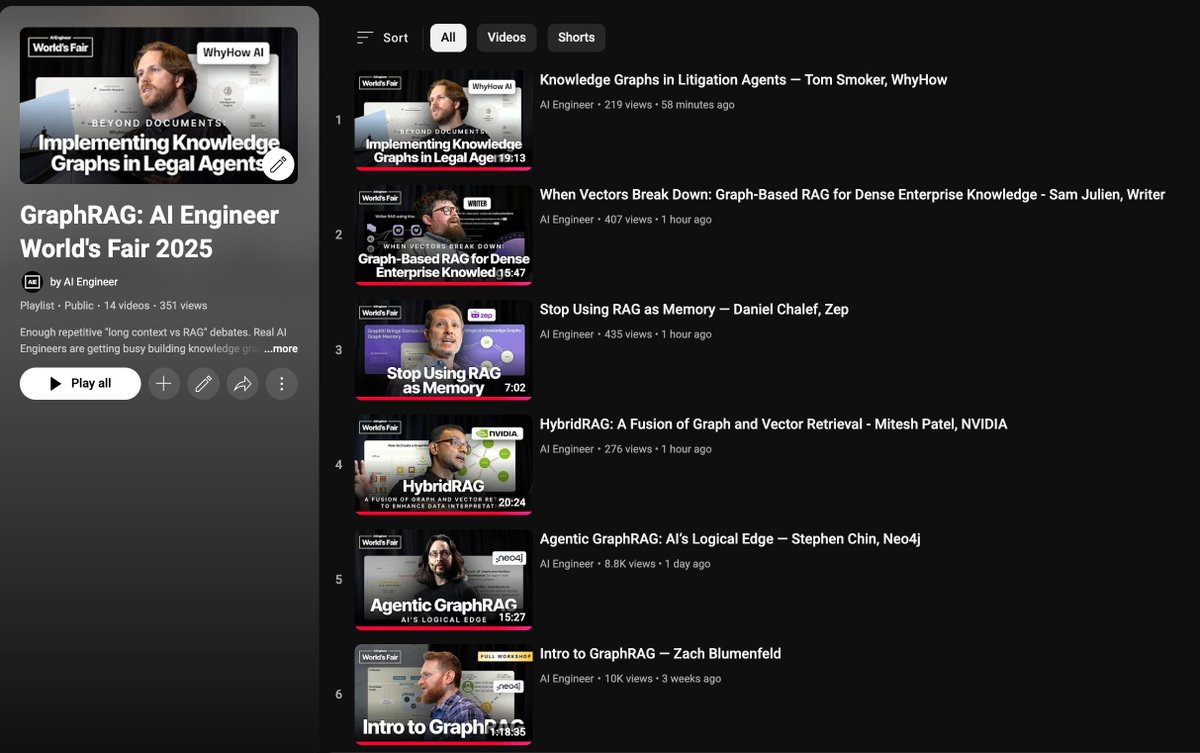1200x753 pixels.
Task: Click AI Engineer channel name under When Vectors Break Down
Action: click(x=567, y=220)
